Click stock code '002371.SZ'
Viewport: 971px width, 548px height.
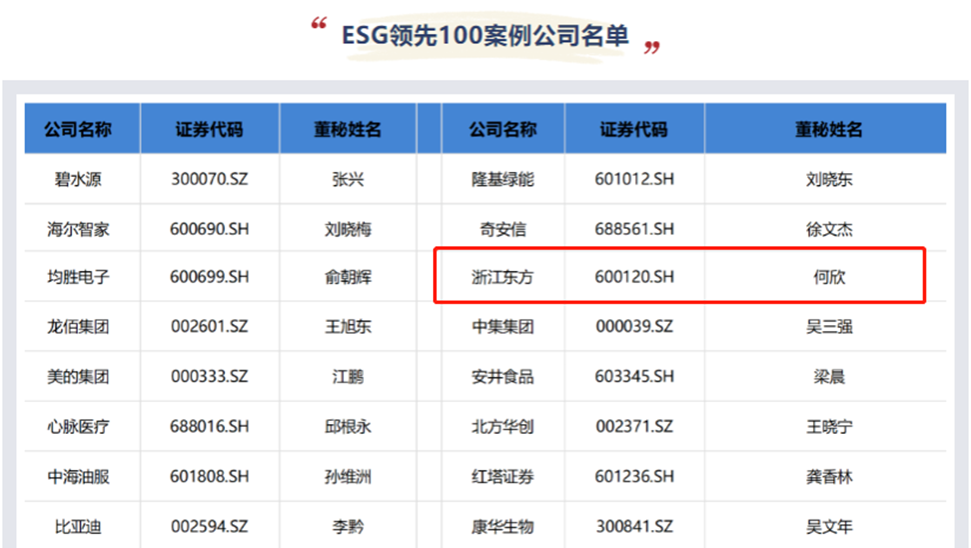634,427
